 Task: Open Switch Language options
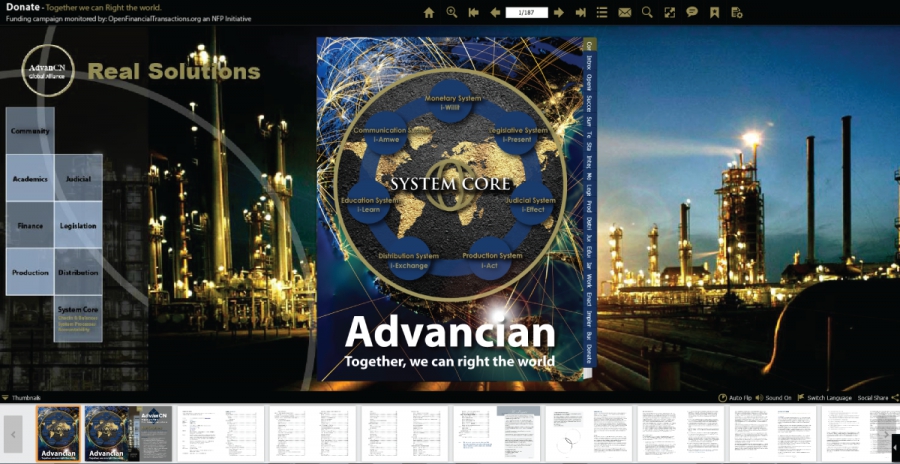(824, 398)
